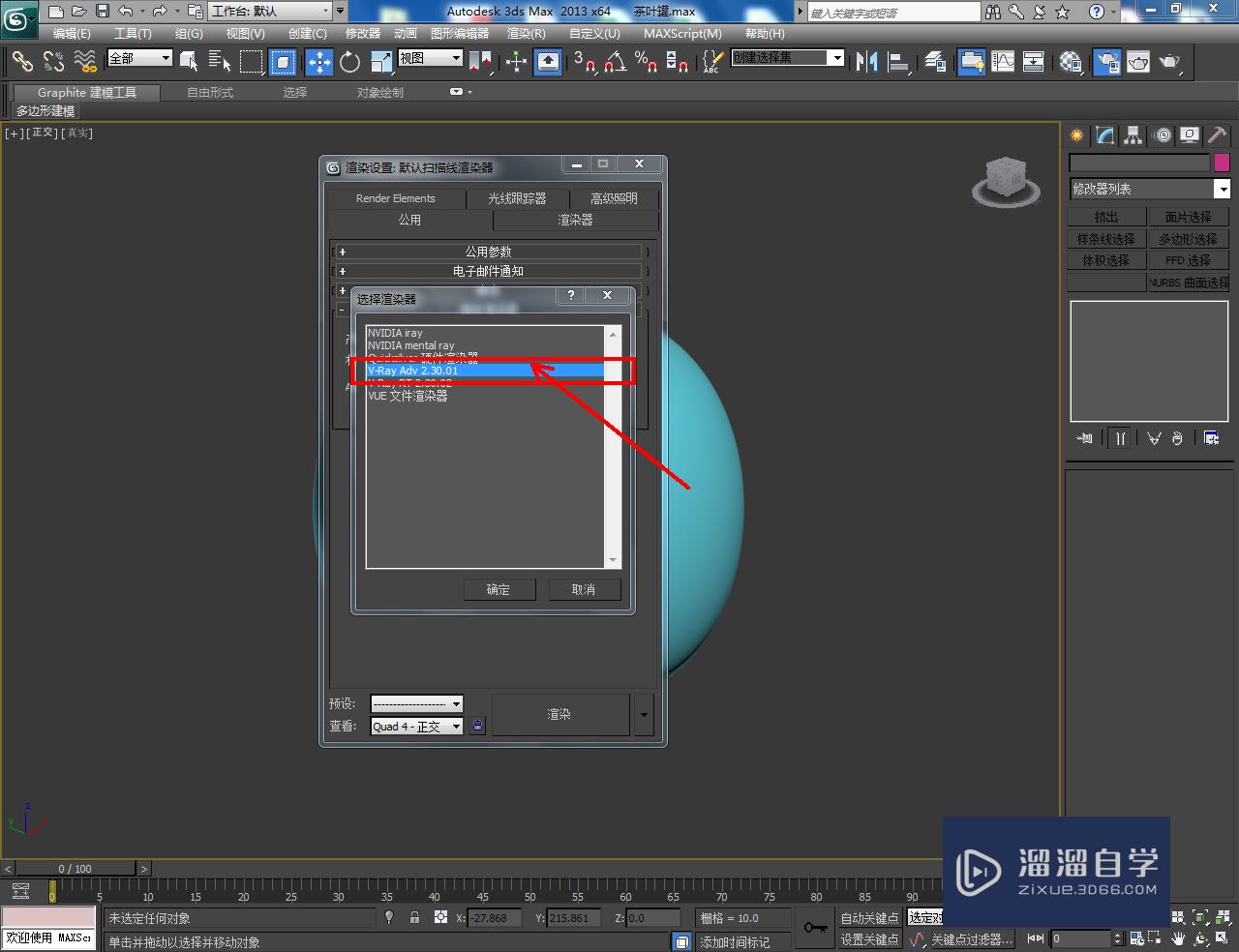Activate the Select and Rotate tool
Image resolution: width=1239 pixels, height=952 pixels.
pos(349,62)
